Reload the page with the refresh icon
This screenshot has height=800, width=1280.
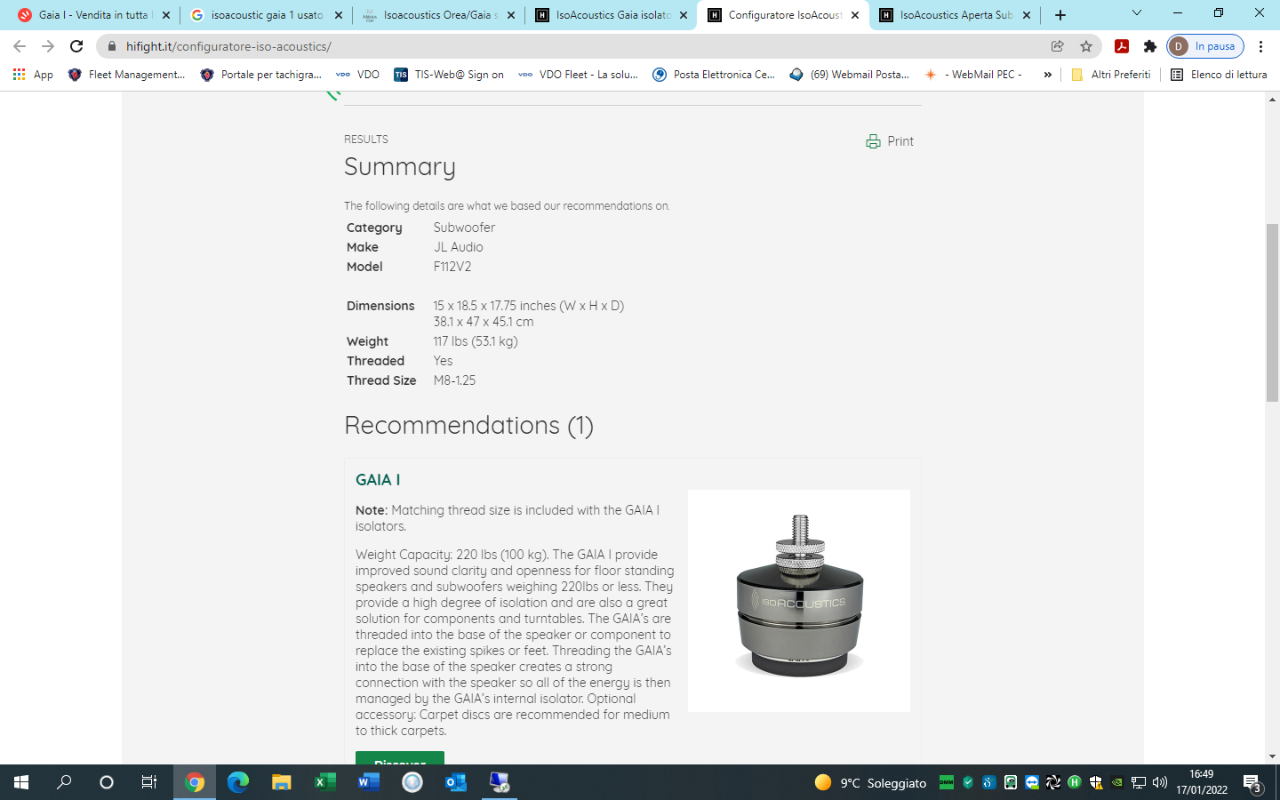pyautogui.click(x=76, y=46)
